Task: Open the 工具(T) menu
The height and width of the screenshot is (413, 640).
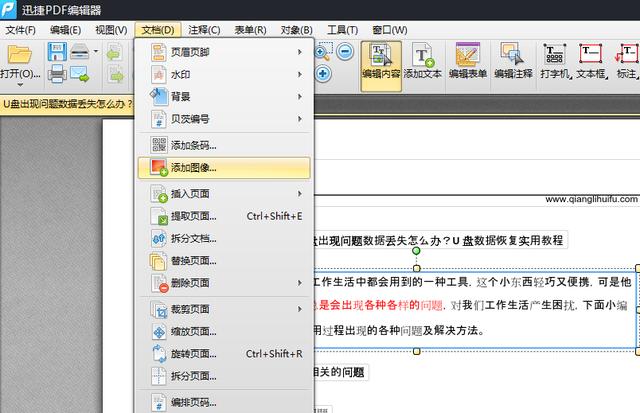Action: [x=342, y=30]
